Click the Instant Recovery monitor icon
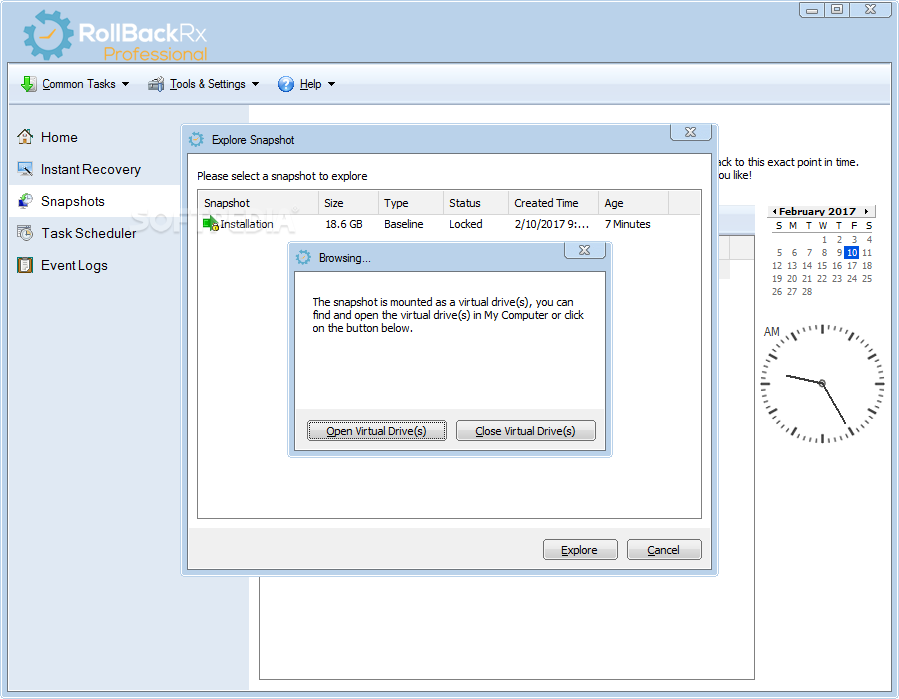The width and height of the screenshot is (899, 699). (25, 169)
